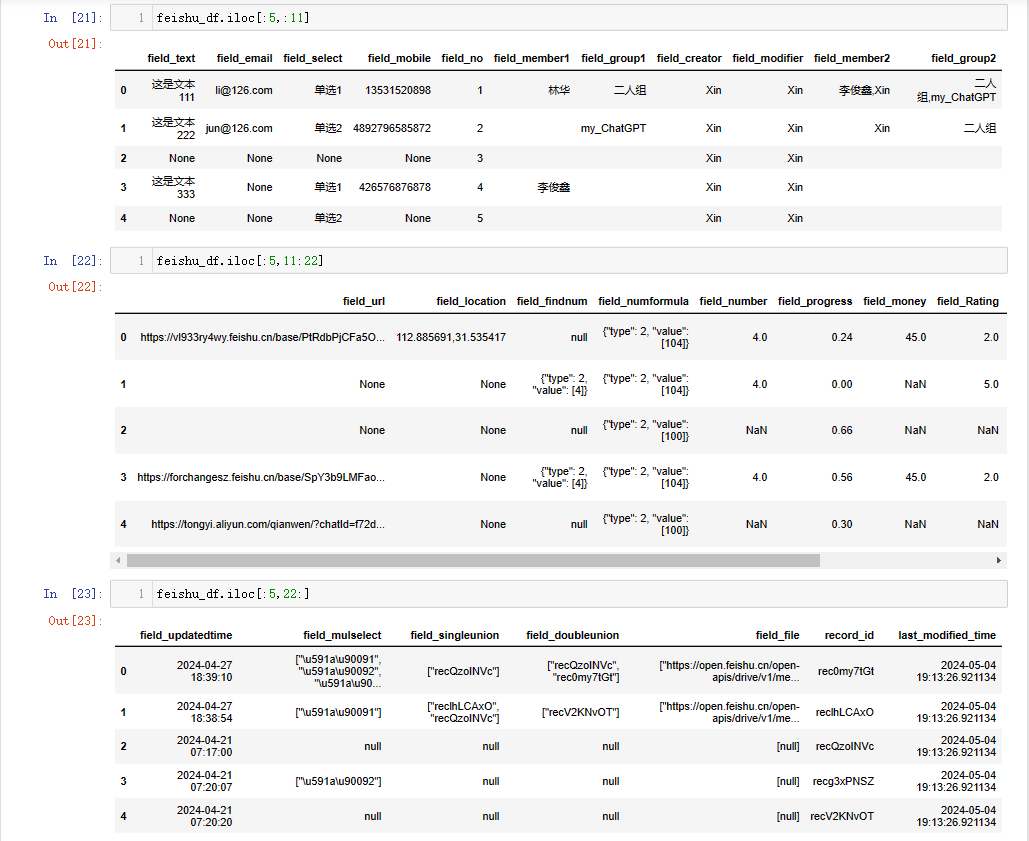Click the field_group1 column header
This screenshot has width=1029, height=841.
pyautogui.click(x=614, y=58)
